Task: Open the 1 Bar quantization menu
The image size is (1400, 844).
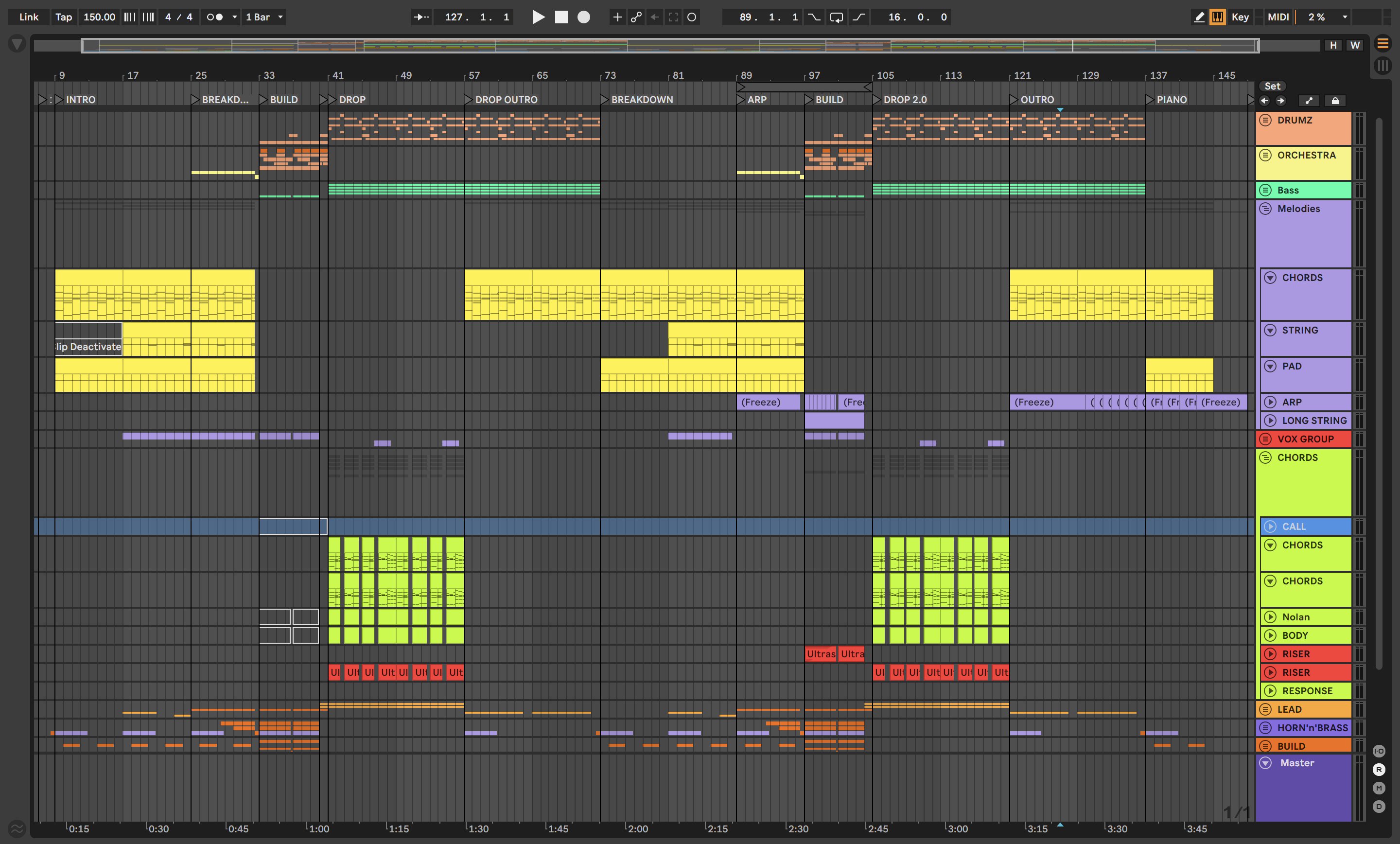Action: pos(264,17)
